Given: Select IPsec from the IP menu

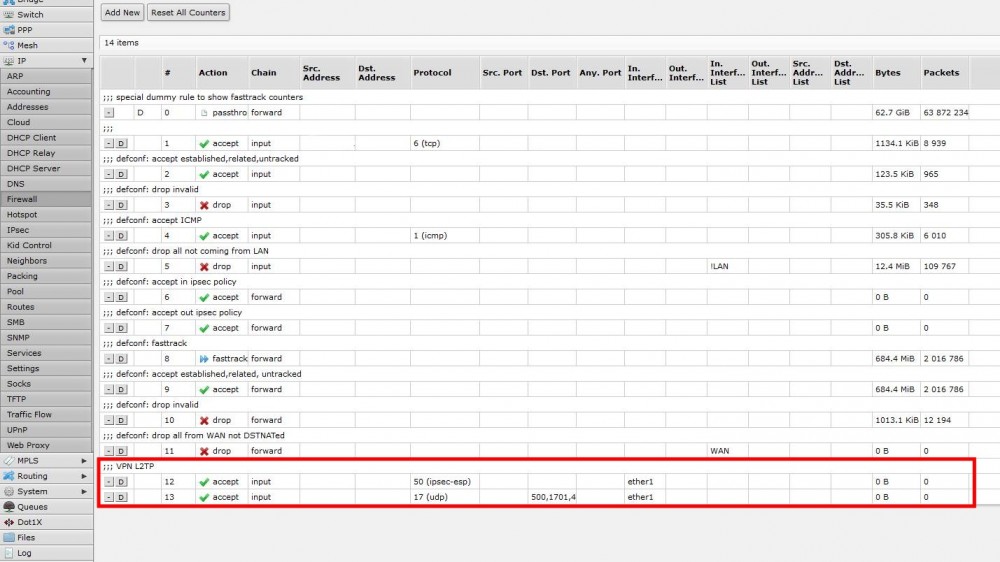Looking at the screenshot, I should coord(18,230).
